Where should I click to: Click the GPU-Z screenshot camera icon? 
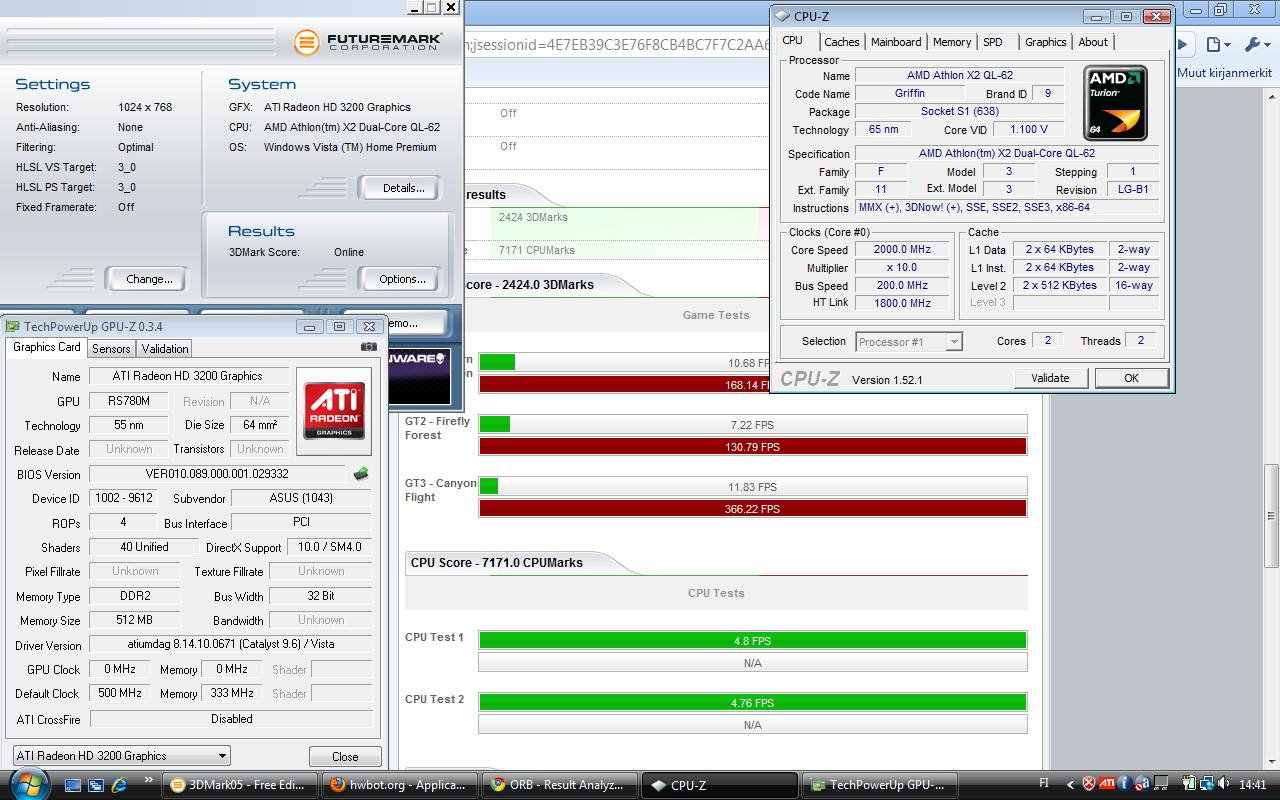click(369, 347)
